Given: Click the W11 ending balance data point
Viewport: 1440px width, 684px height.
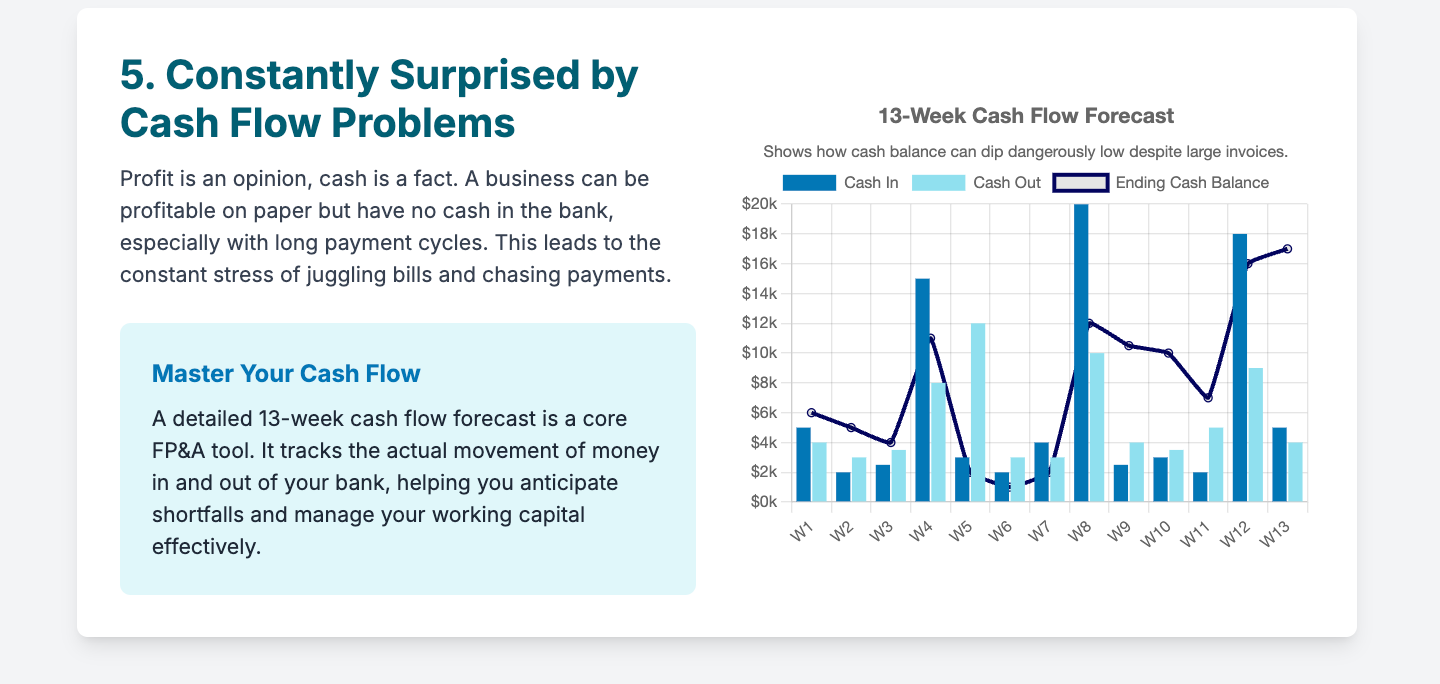Looking at the screenshot, I should (x=1208, y=398).
